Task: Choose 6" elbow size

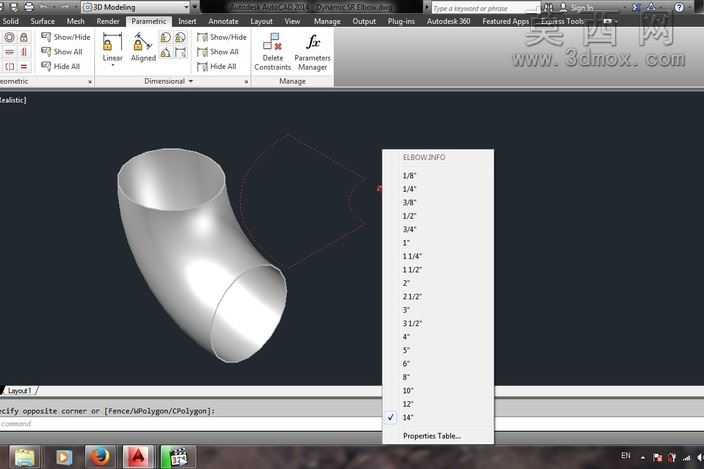Action: pyautogui.click(x=438, y=364)
